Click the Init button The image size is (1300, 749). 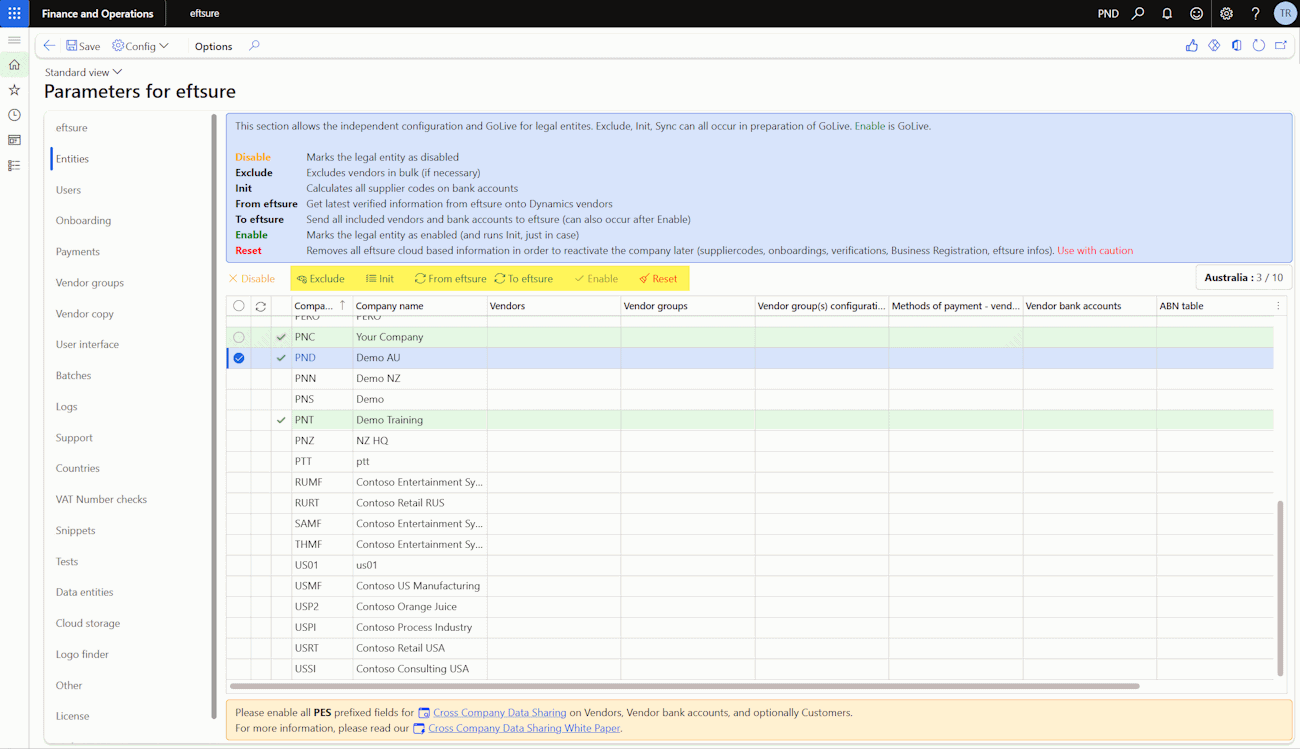(380, 279)
